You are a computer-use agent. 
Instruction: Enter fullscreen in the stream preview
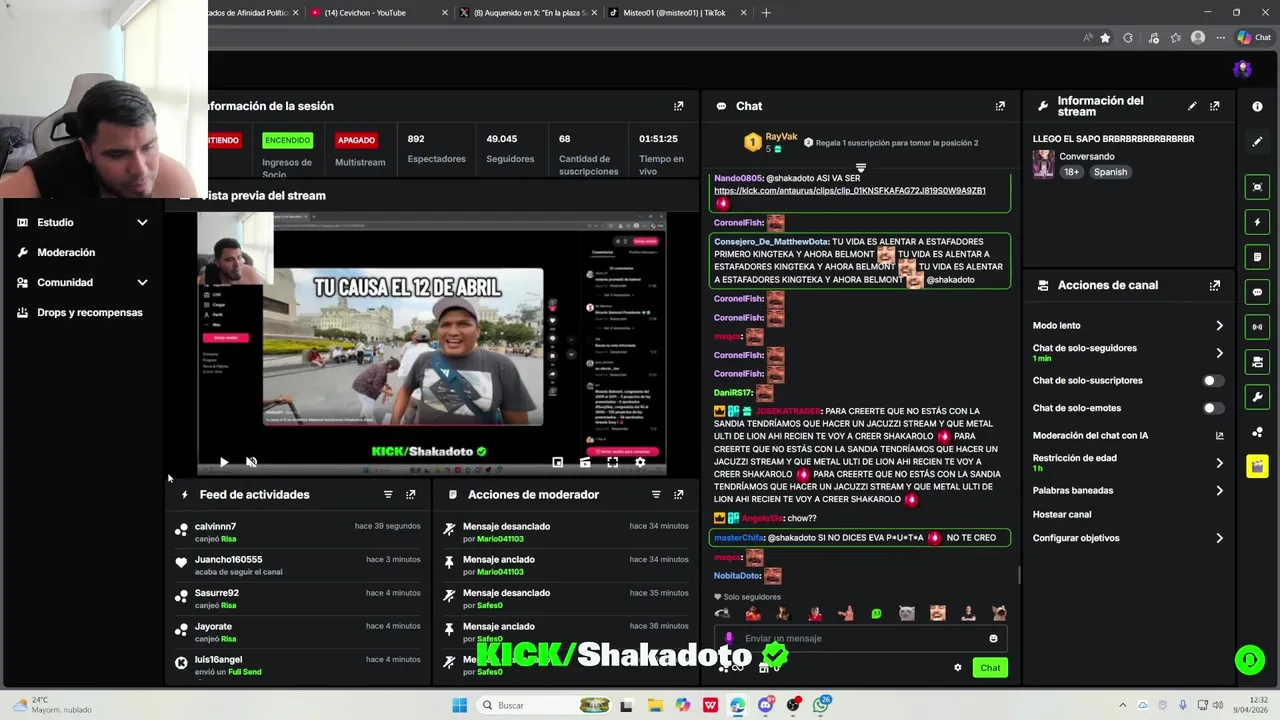[612, 462]
